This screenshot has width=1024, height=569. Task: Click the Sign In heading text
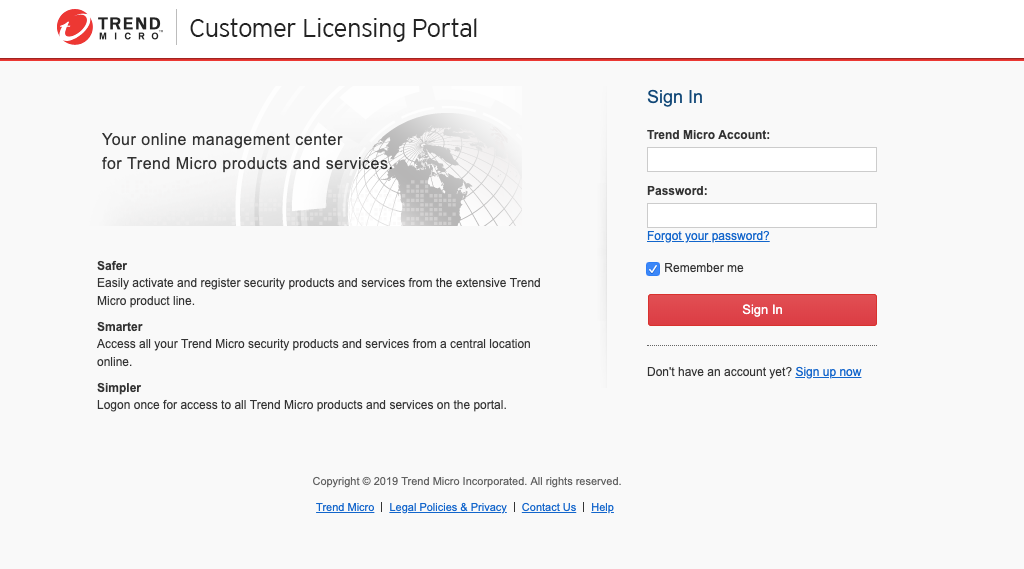pos(675,97)
